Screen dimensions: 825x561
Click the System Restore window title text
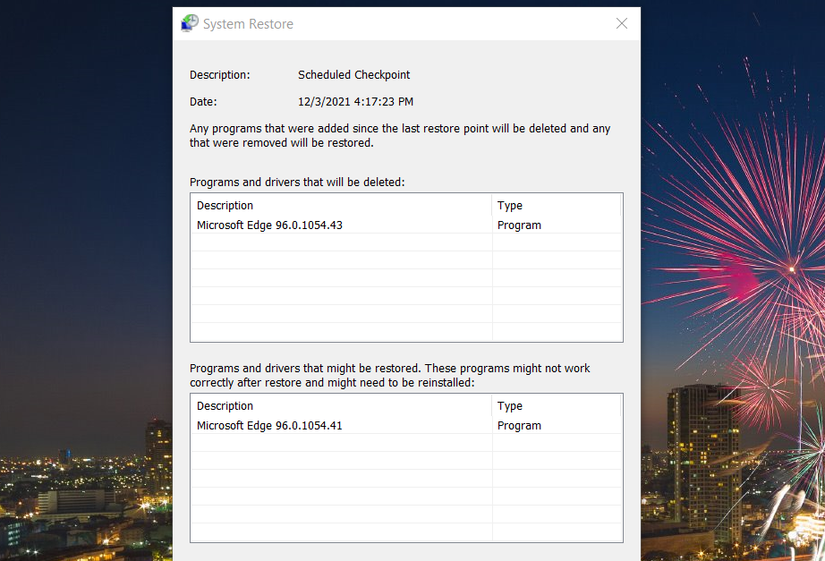248,24
